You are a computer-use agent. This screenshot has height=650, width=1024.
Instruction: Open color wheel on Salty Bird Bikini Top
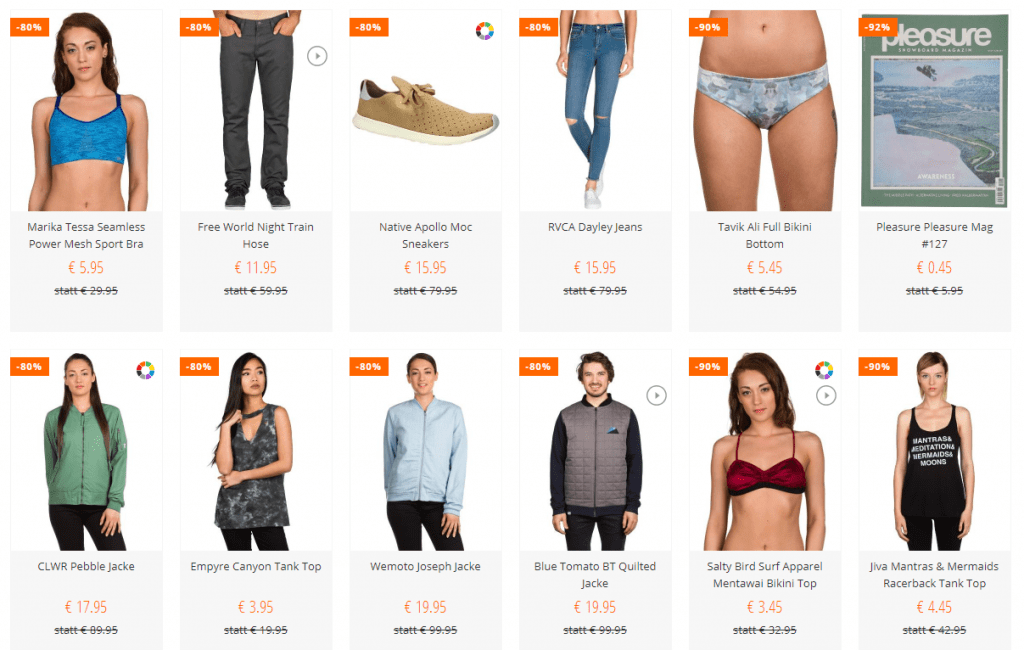coord(824,370)
